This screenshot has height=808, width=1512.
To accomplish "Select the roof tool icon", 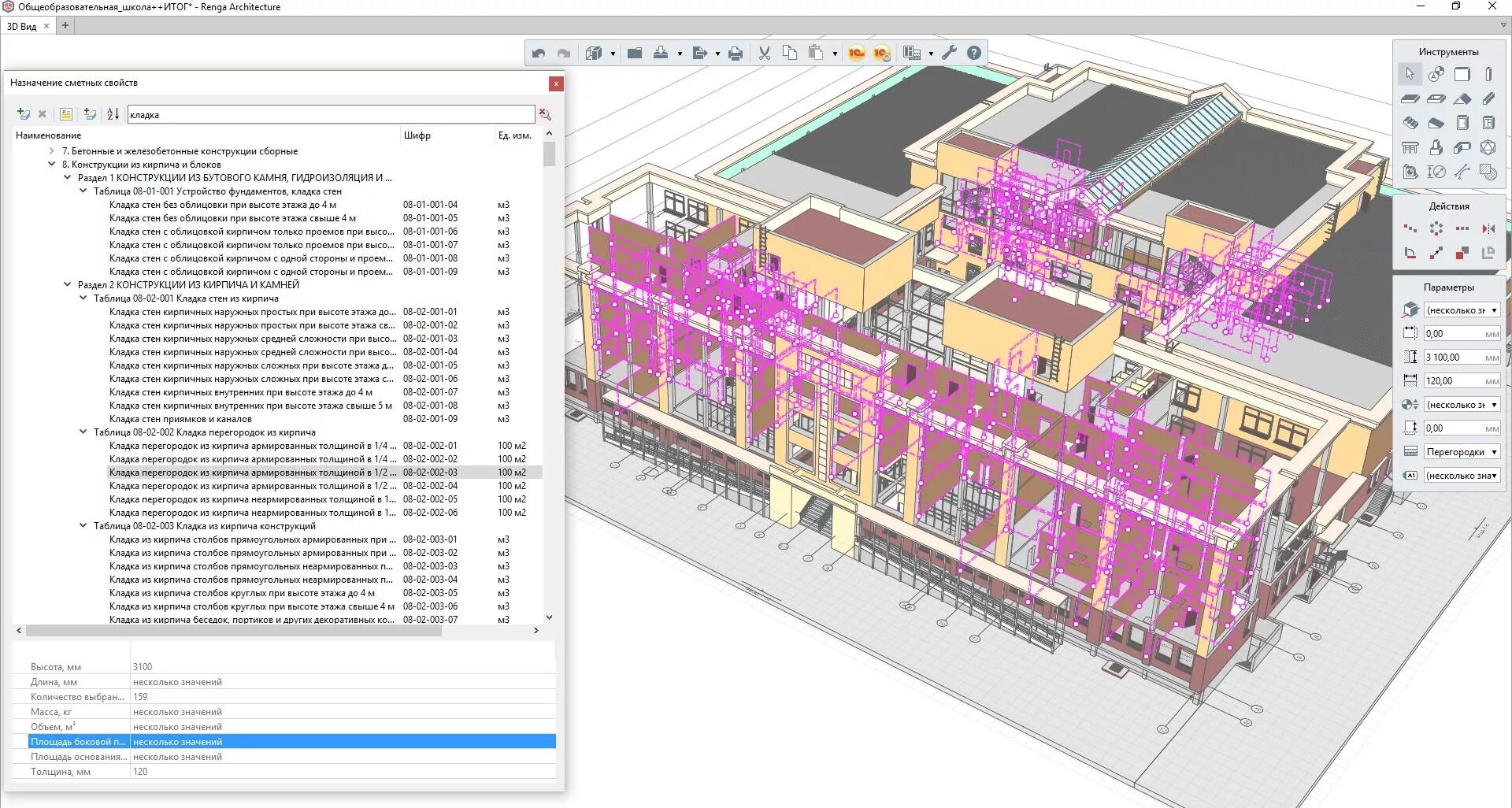I will (x=1462, y=98).
